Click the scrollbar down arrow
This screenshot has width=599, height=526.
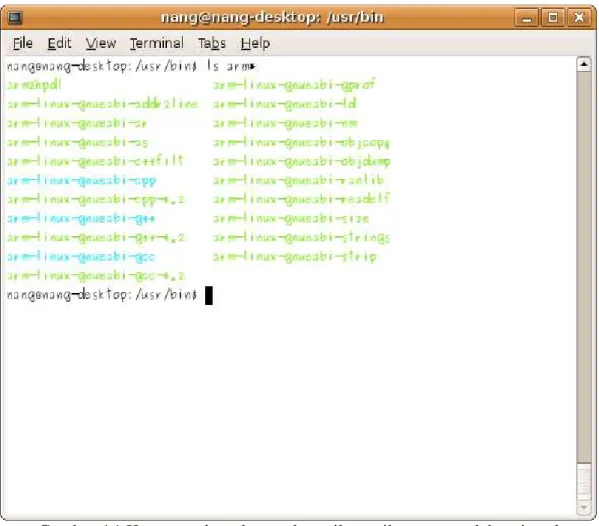[584, 507]
